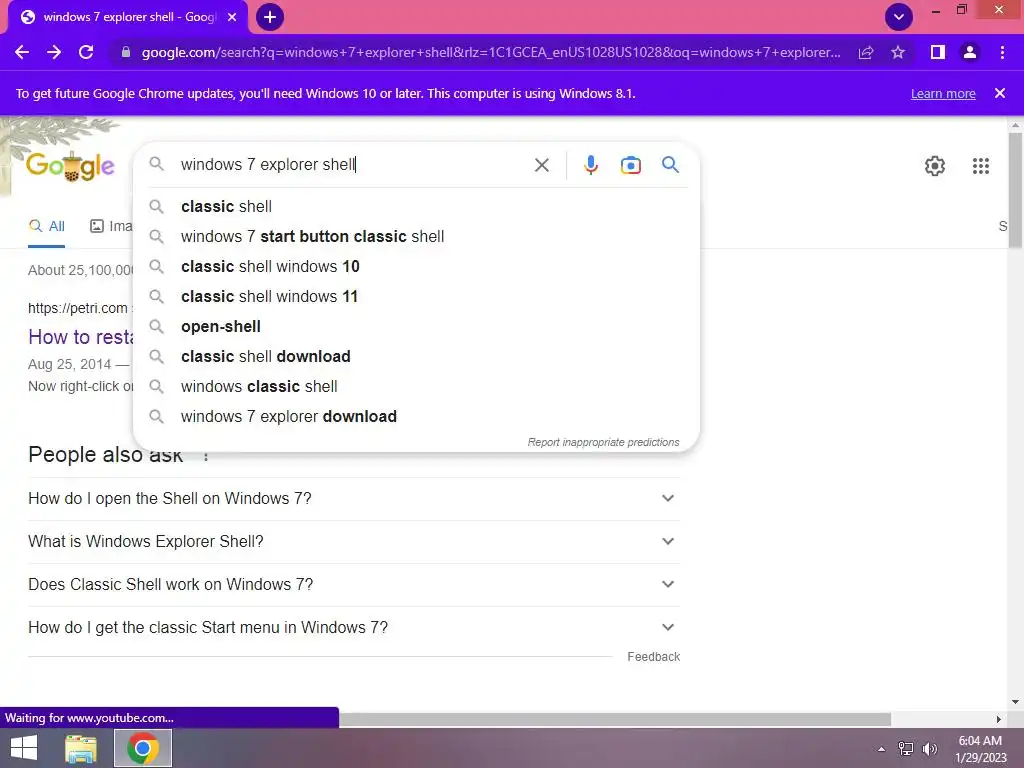Dismiss the Chrome update notification bar
This screenshot has height=768, width=1024.
pos(1000,93)
